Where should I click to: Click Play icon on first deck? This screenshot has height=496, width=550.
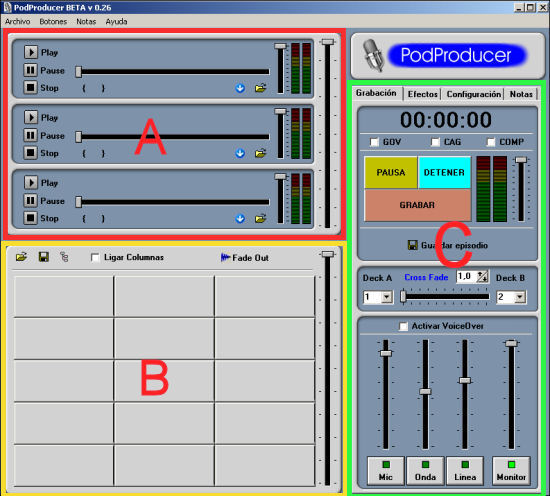(x=31, y=52)
